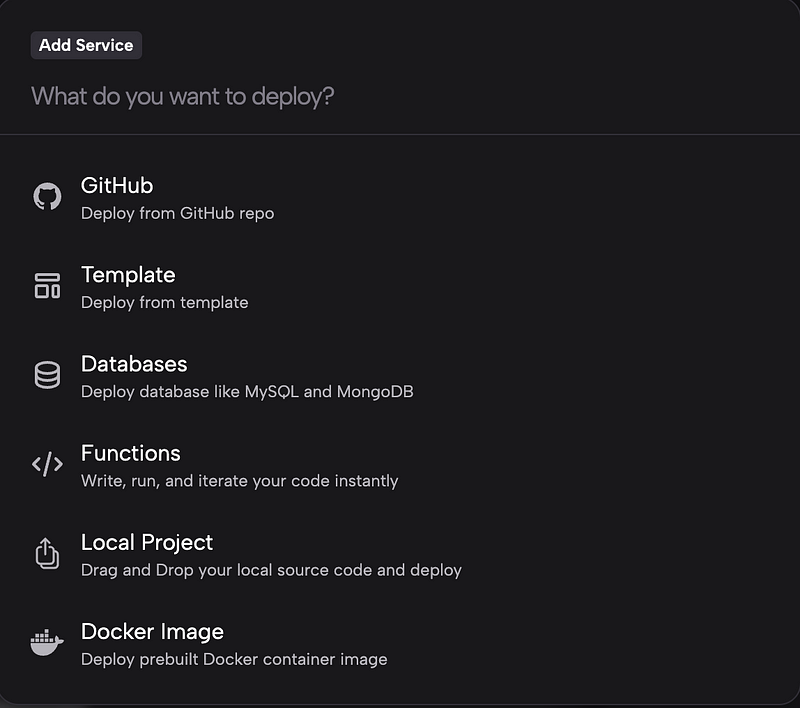Viewport: 800px width, 708px height.
Task: Click the Add Service label badge
Action: coord(86,45)
